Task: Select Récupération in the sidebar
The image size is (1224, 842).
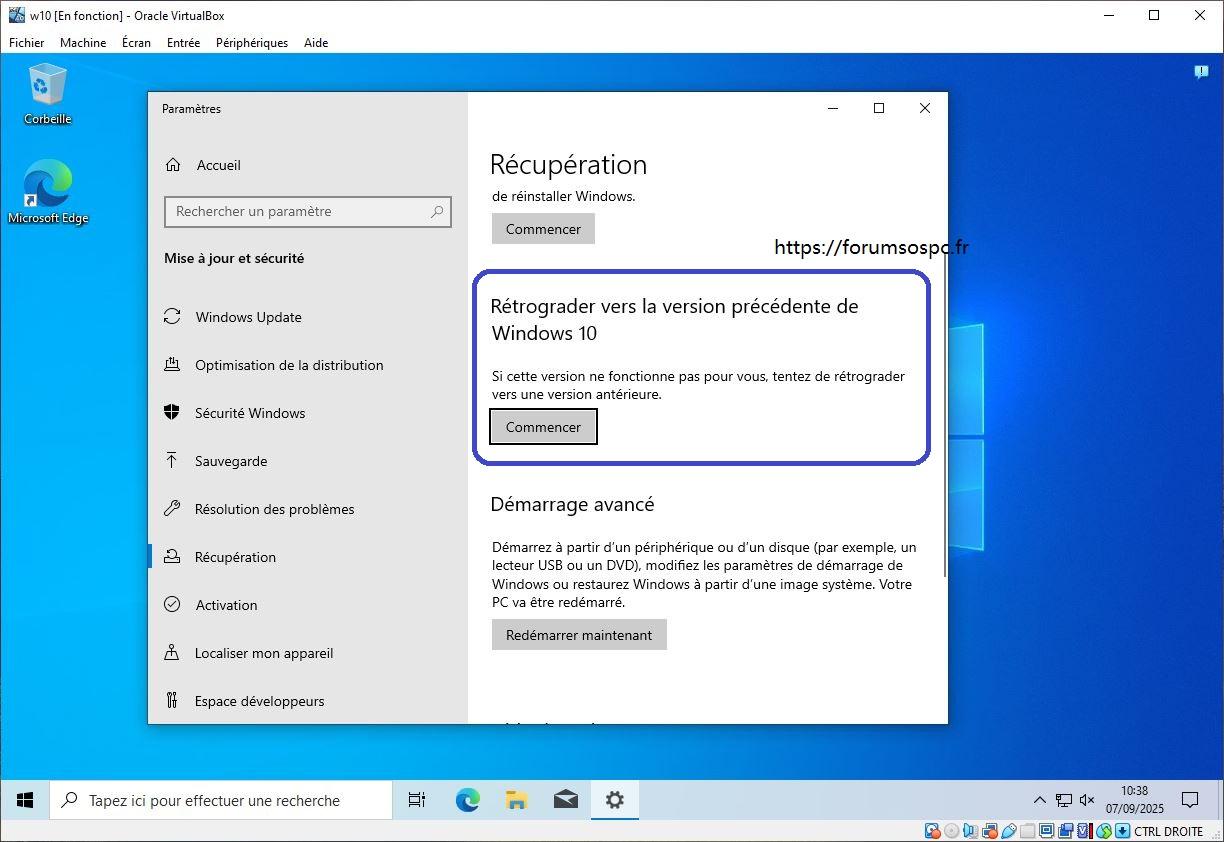Action: [308, 557]
